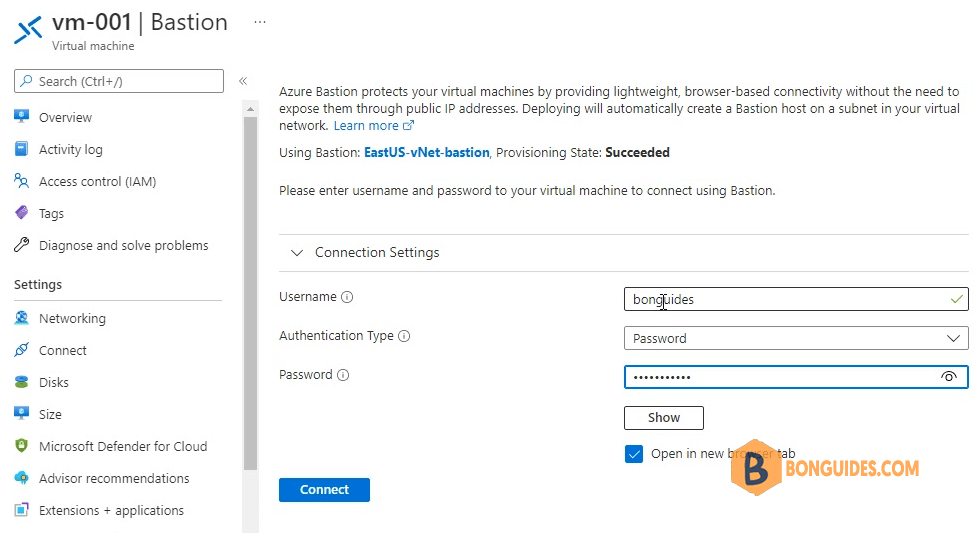Click into the Username field
The height and width of the screenshot is (533, 980).
796,299
